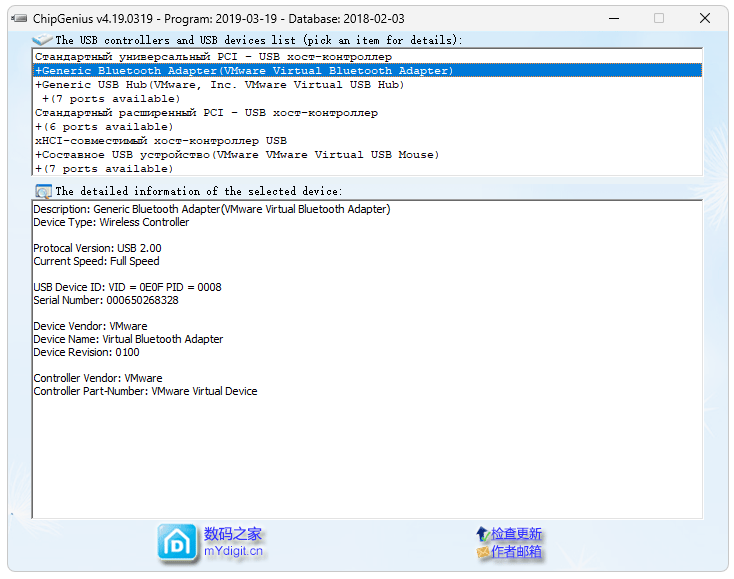This screenshot has height=579, width=734.
Task: Select the Generic USB Hub VMware row
Action: 367,85
